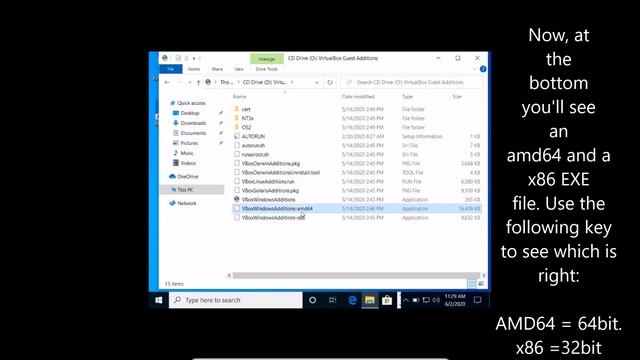Viewport: 640px width, 360px height.
Task: Open the Quick Access Toolbar customize dropdown
Action: pos(194,58)
